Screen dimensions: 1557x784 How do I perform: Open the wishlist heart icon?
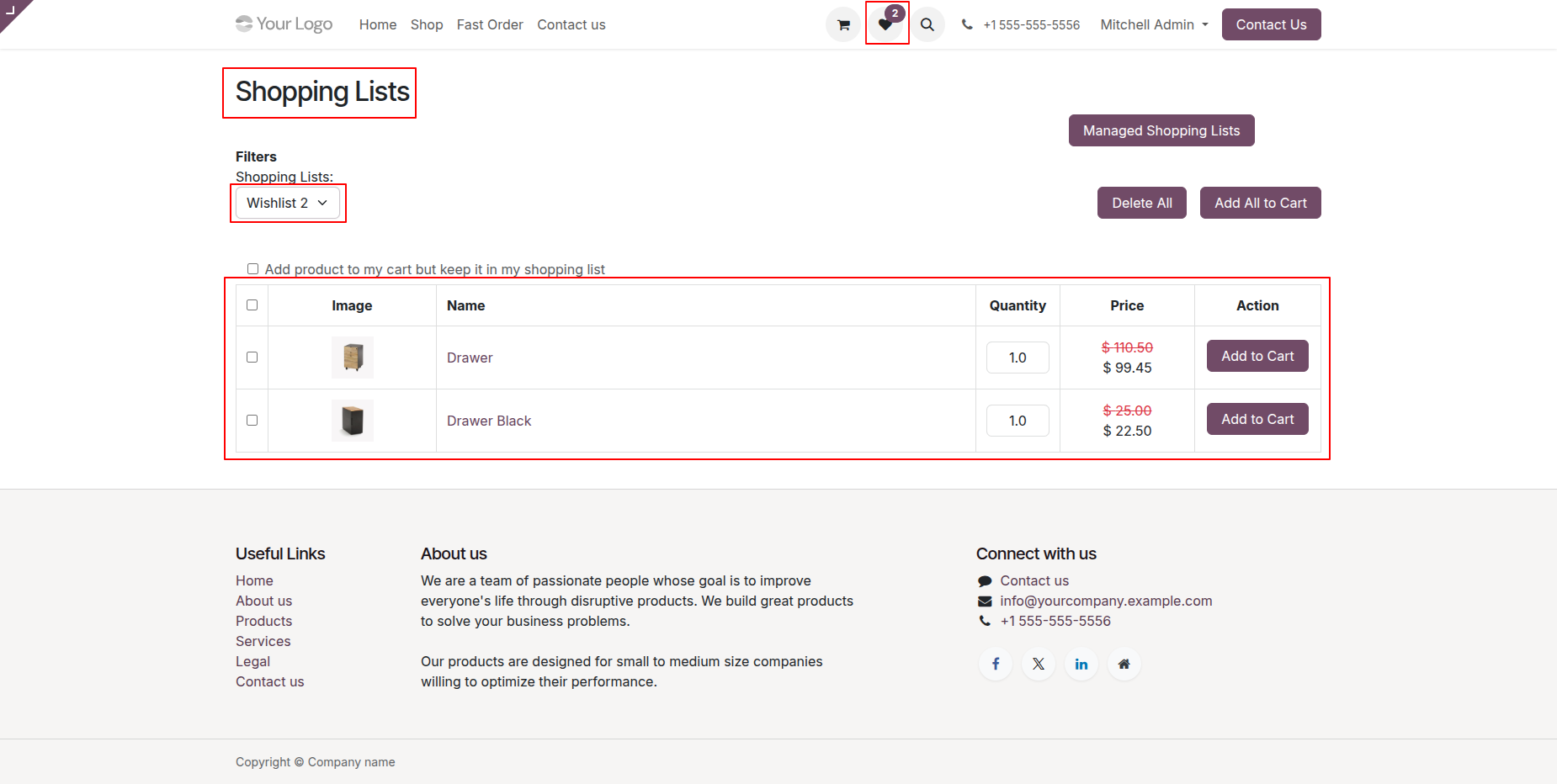(x=885, y=24)
